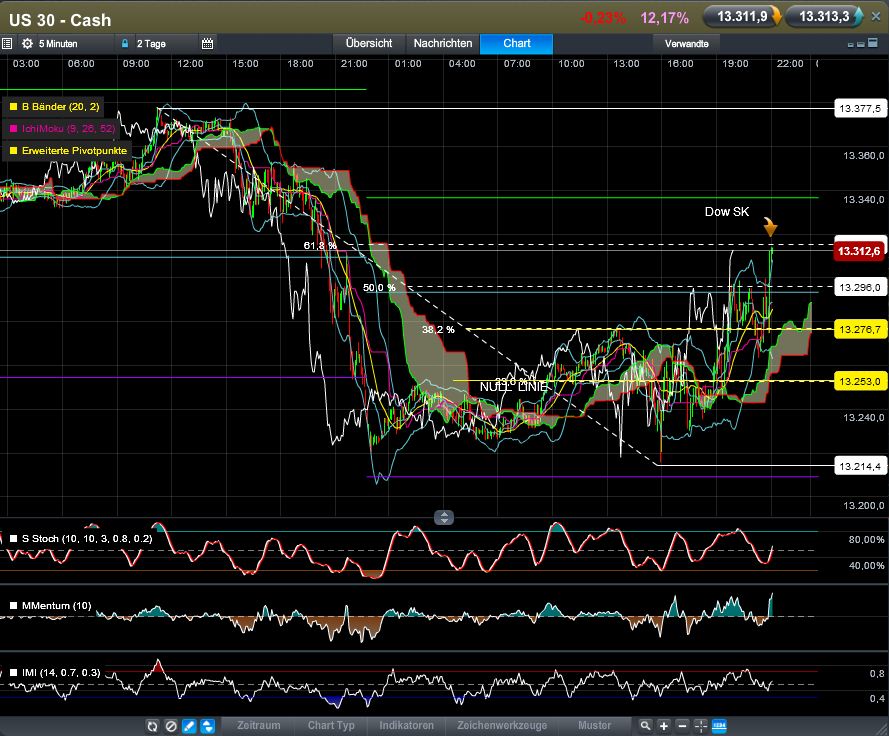Screen dimensions: 889x736
Task: Click the blue up-down arrows icon
Action: click(208, 726)
